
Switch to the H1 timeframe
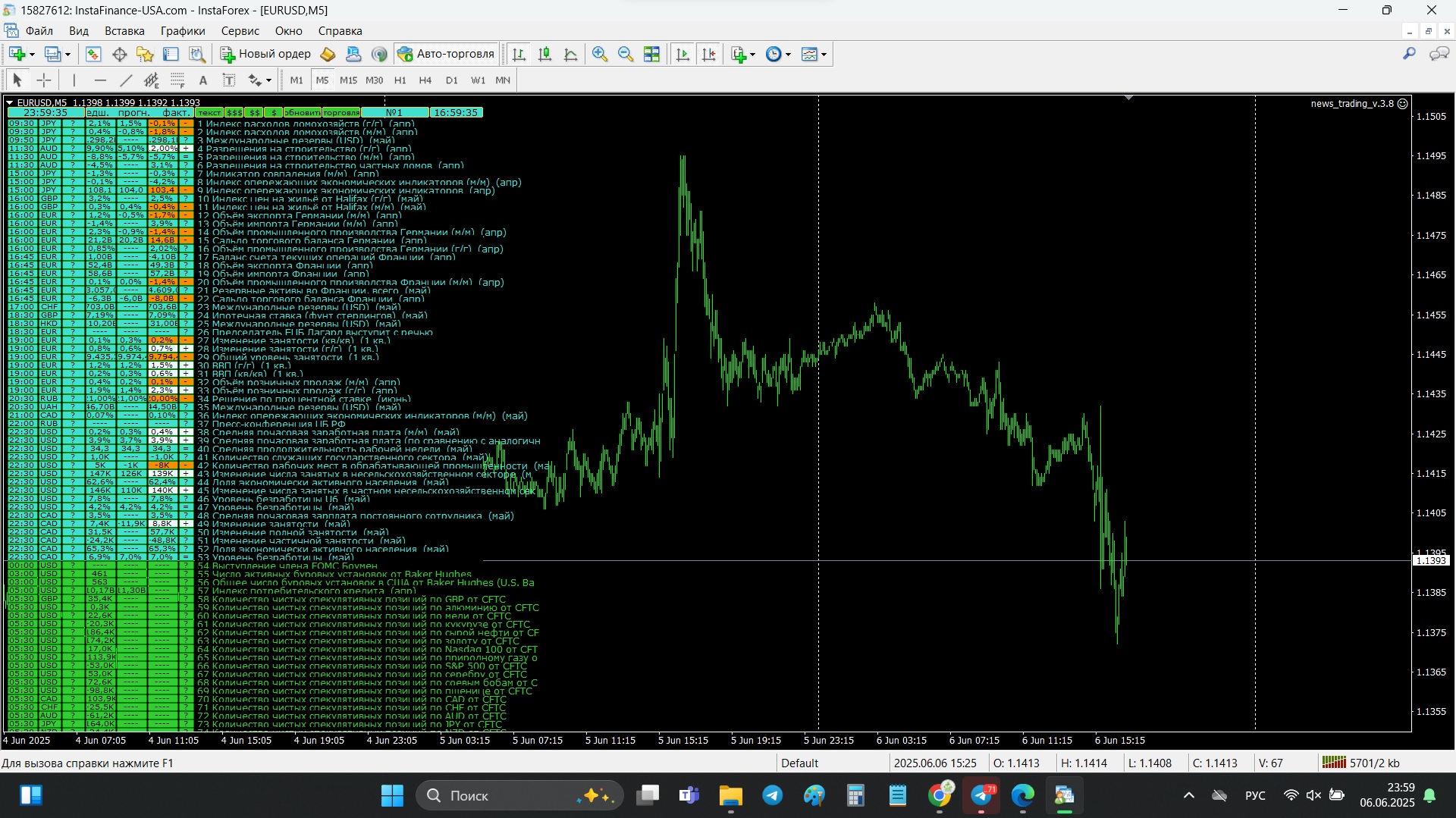point(400,80)
